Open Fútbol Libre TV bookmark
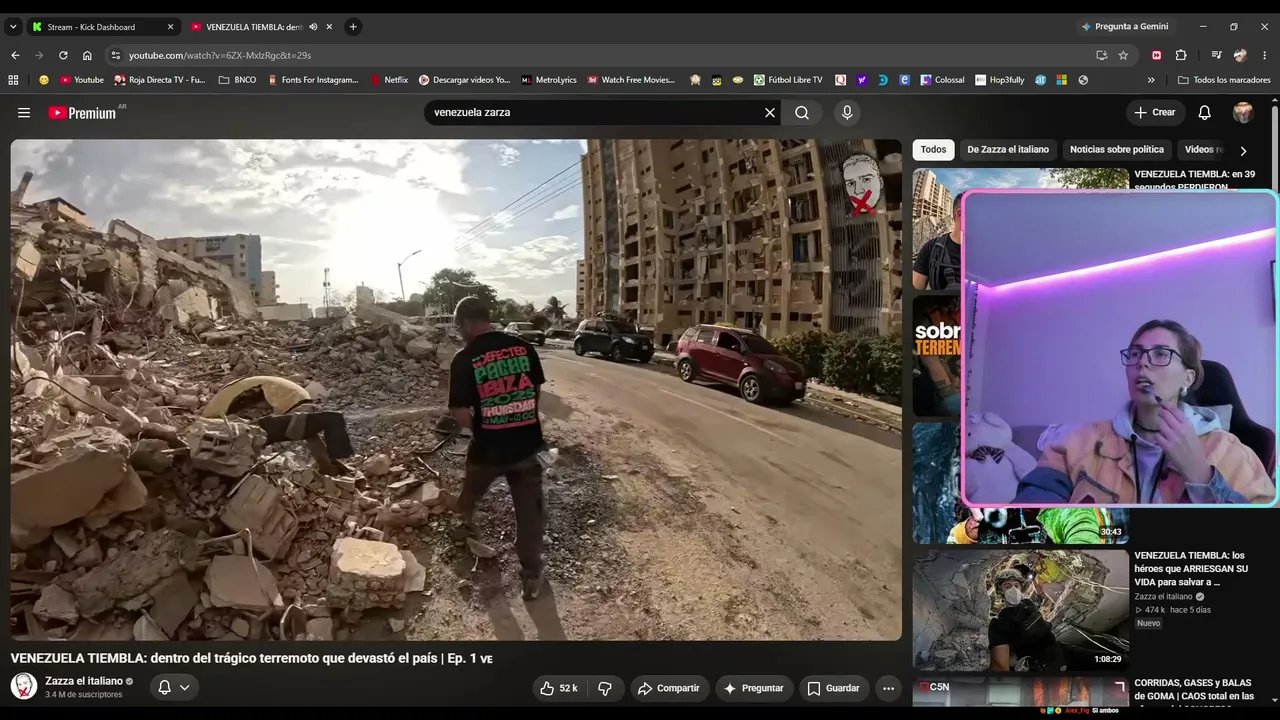The width and height of the screenshot is (1280, 720). [x=788, y=80]
